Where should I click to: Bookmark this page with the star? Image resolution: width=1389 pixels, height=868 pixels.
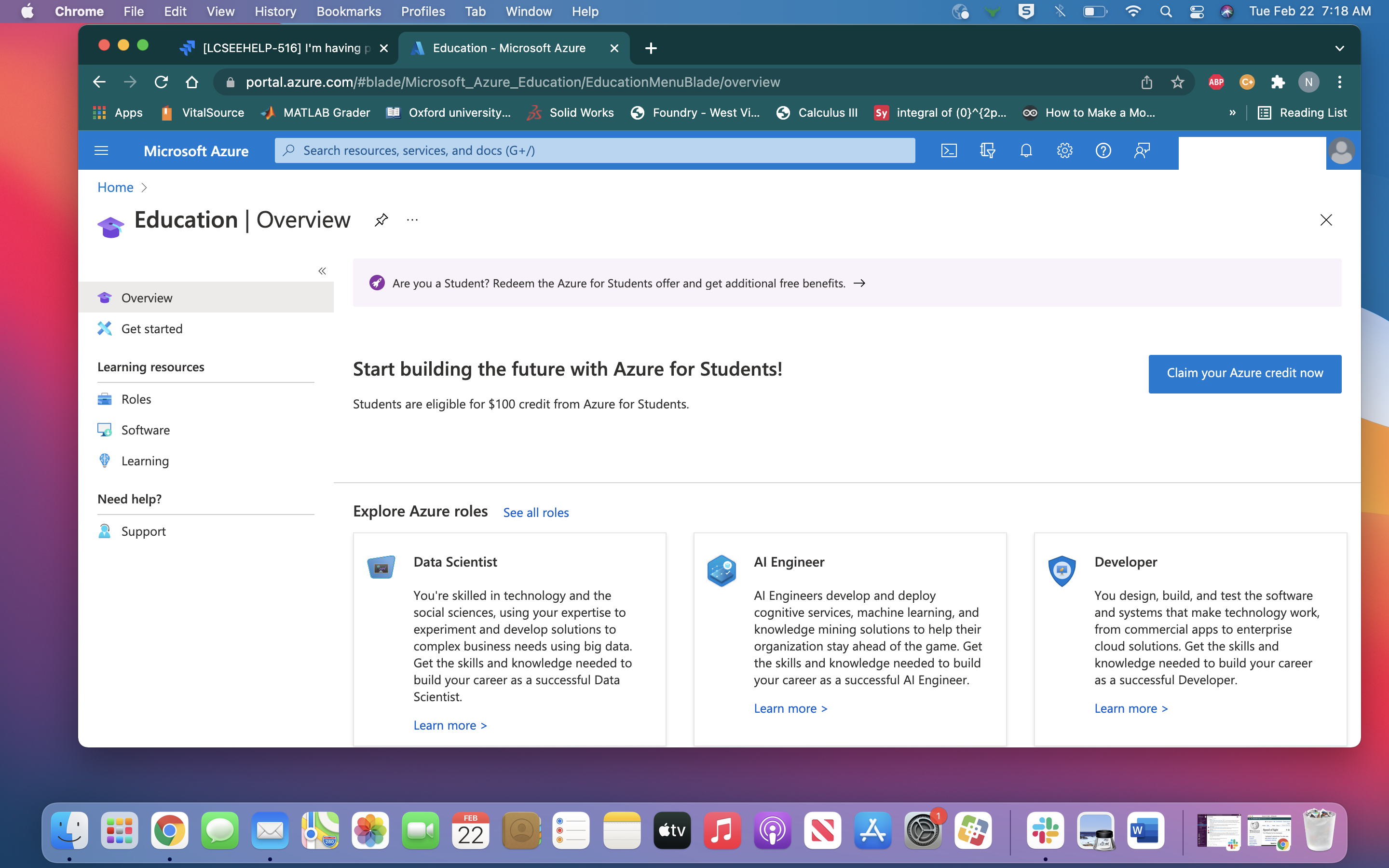pyautogui.click(x=1177, y=82)
